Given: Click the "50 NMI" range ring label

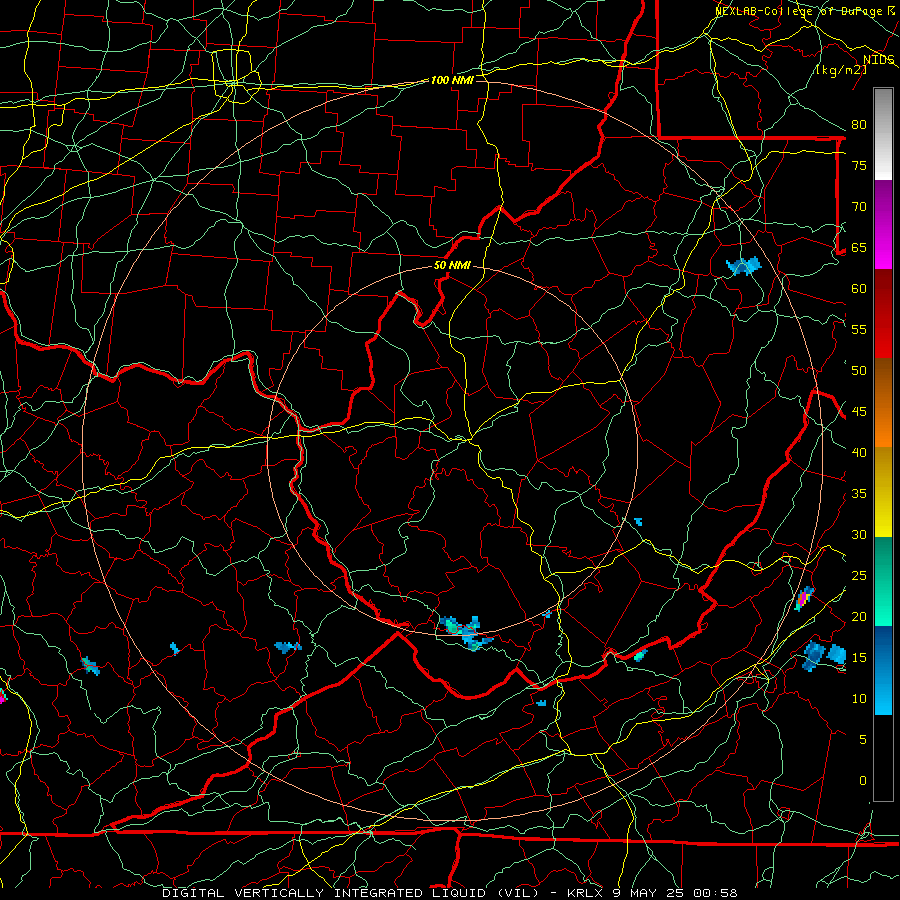Looking at the screenshot, I should pos(452,265).
